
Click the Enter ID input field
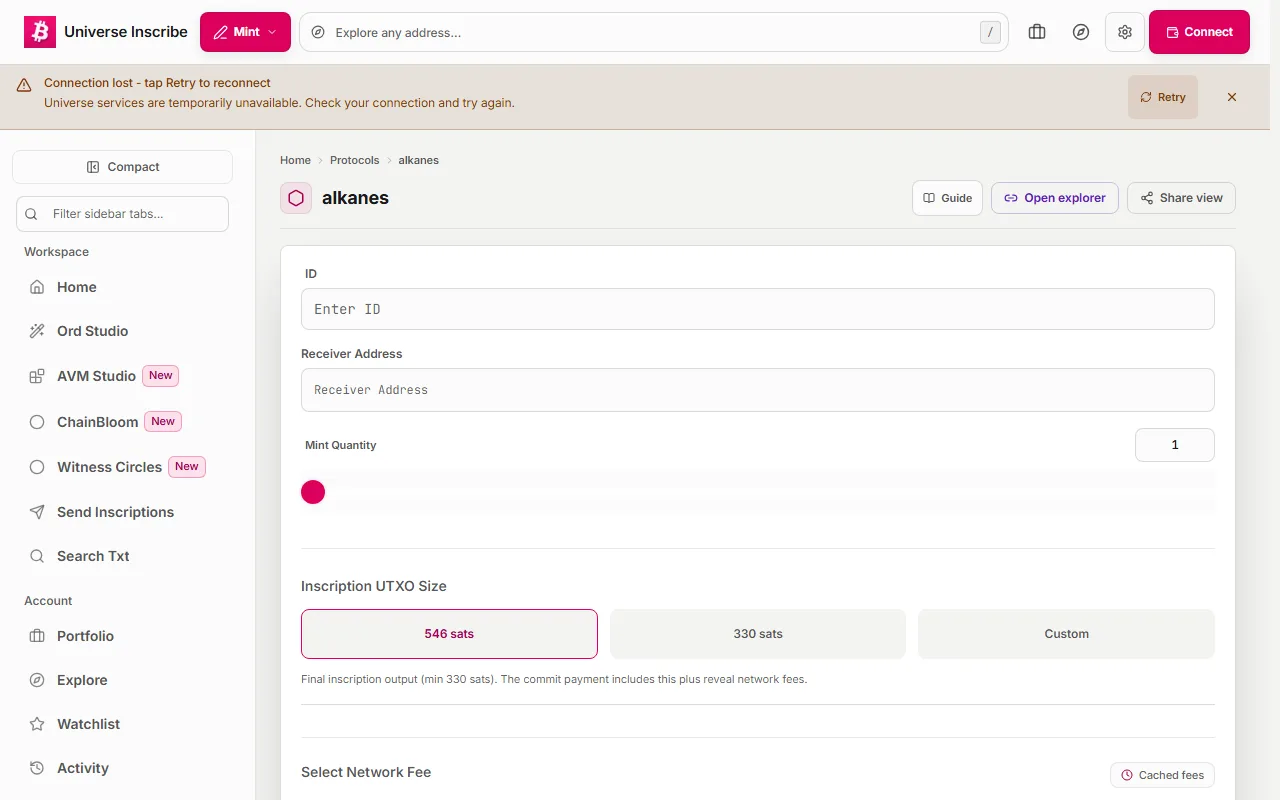tap(758, 309)
